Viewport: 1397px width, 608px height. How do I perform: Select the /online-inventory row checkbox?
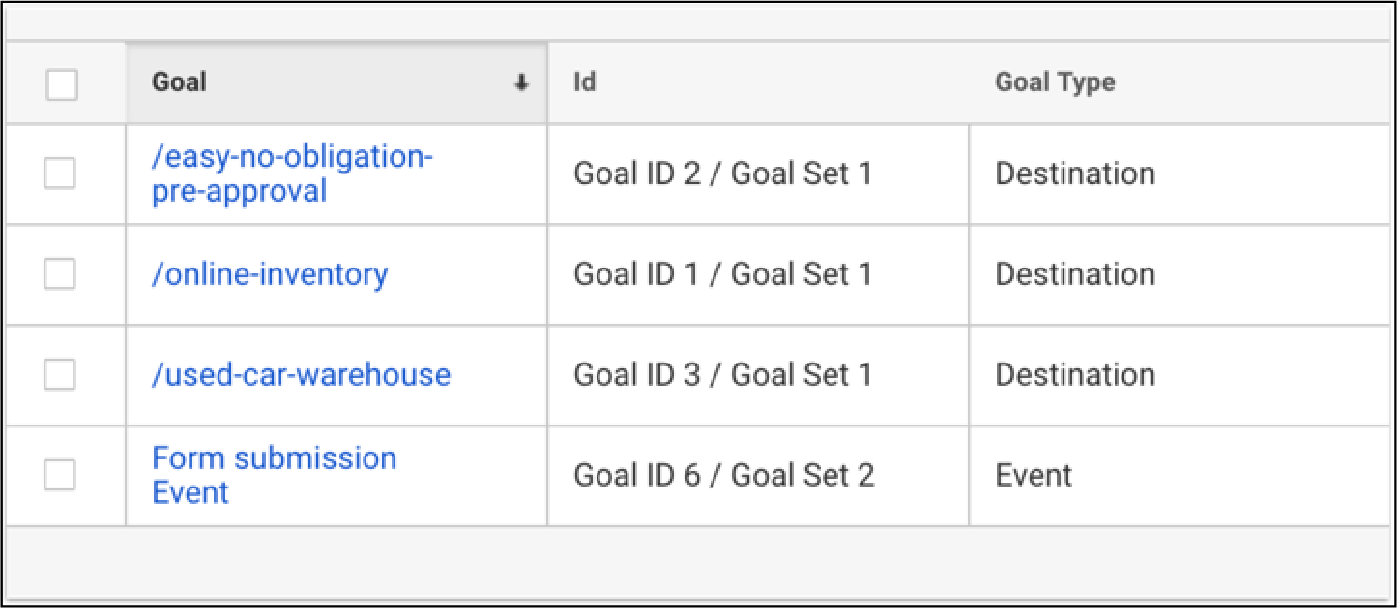[x=60, y=274]
